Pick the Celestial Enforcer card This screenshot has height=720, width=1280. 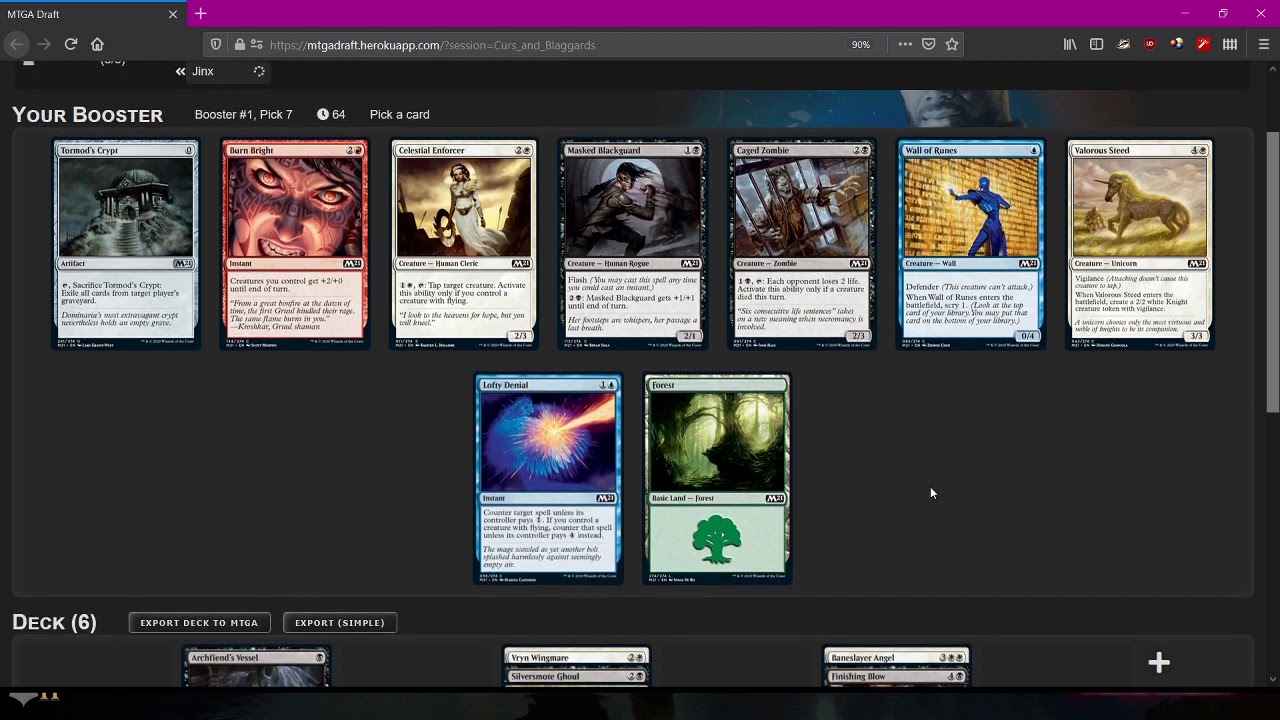[464, 245]
